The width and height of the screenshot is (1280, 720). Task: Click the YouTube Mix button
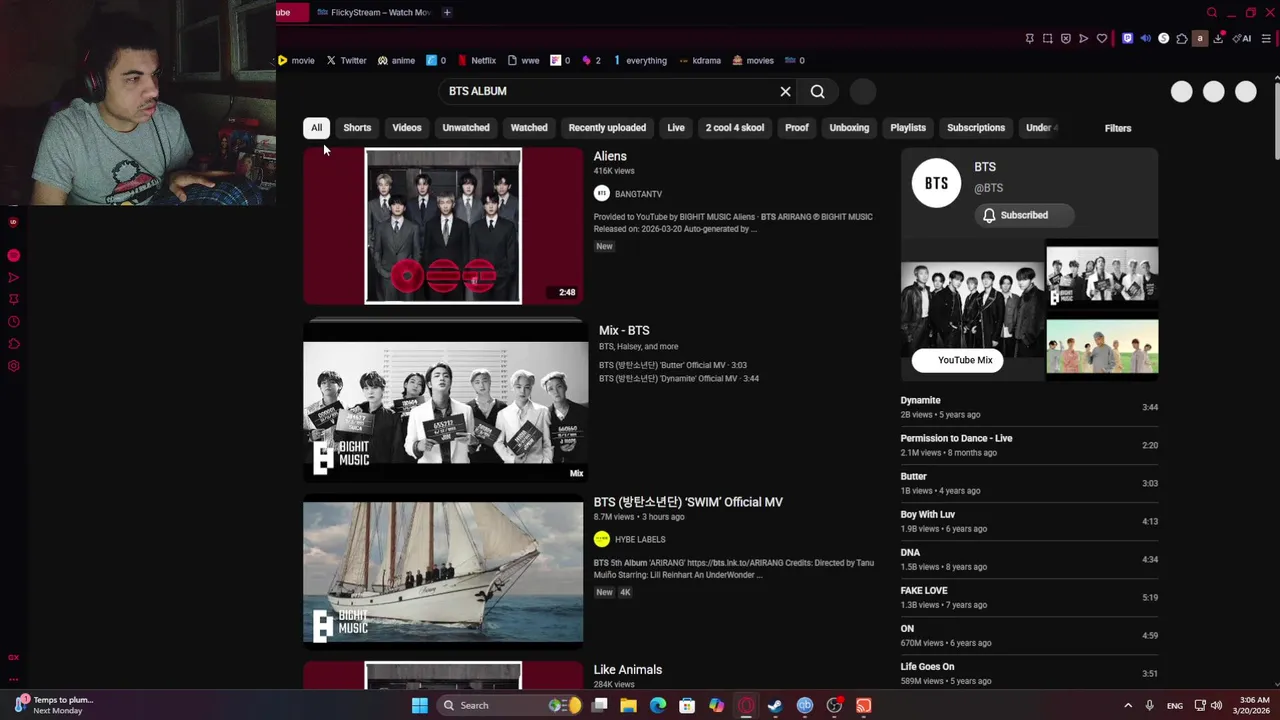(957, 360)
